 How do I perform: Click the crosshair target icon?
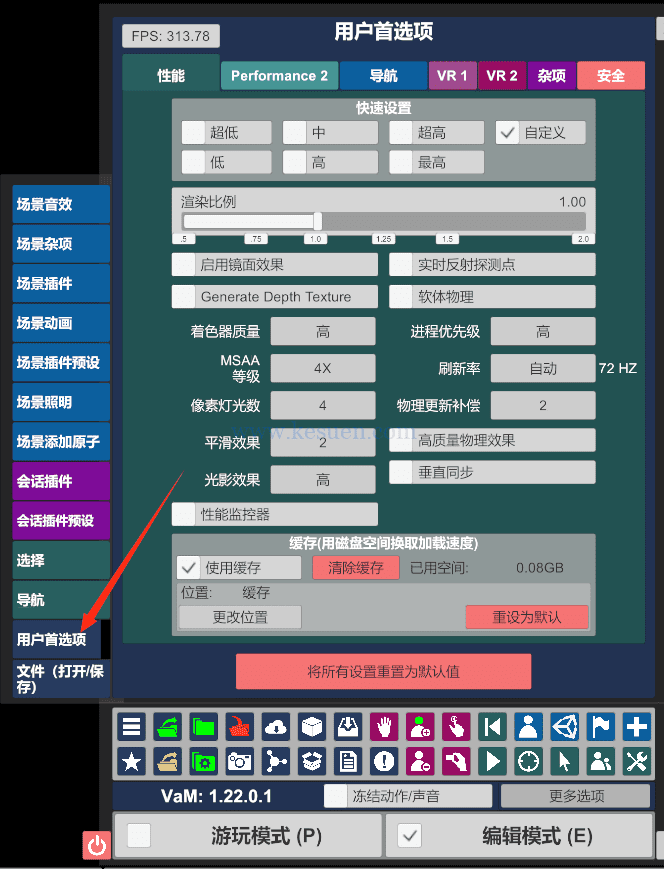coord(528,761)
